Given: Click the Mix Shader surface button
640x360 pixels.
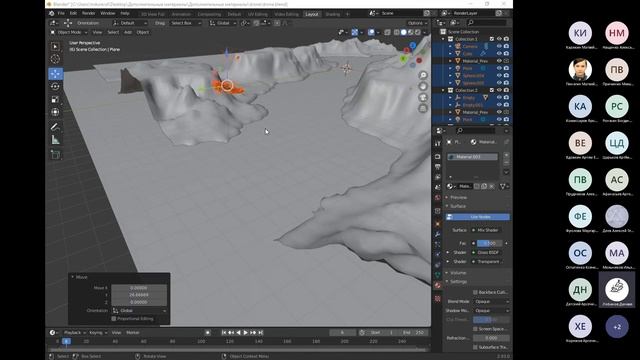Looking at the screenshot, I should 487,230.
